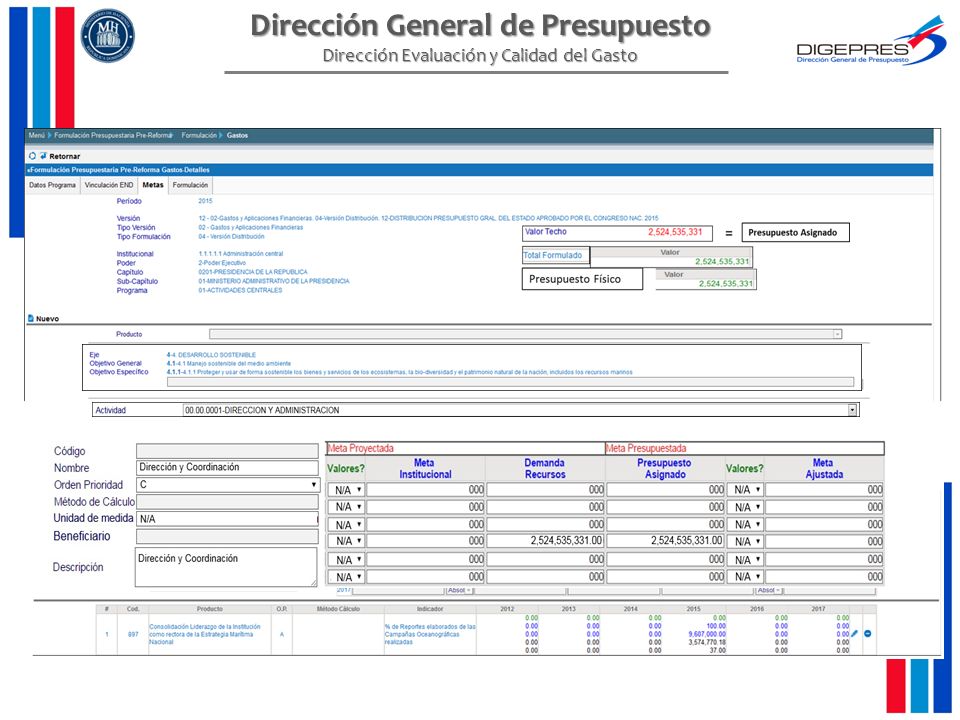Screen dimensions: 960x720
Task: Click Formulación Presupuestaria Pre-Reforma in the breadcrumb
Action: [x=113, y=135]
